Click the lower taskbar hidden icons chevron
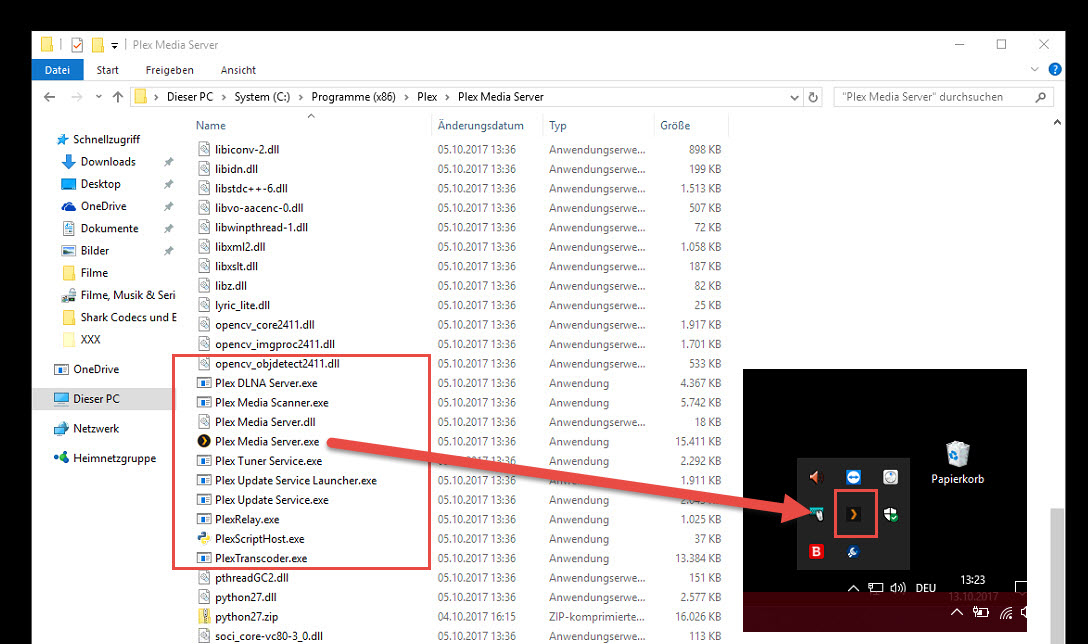Viewport: 1088px width, 644px height. (x=957, y=612)
